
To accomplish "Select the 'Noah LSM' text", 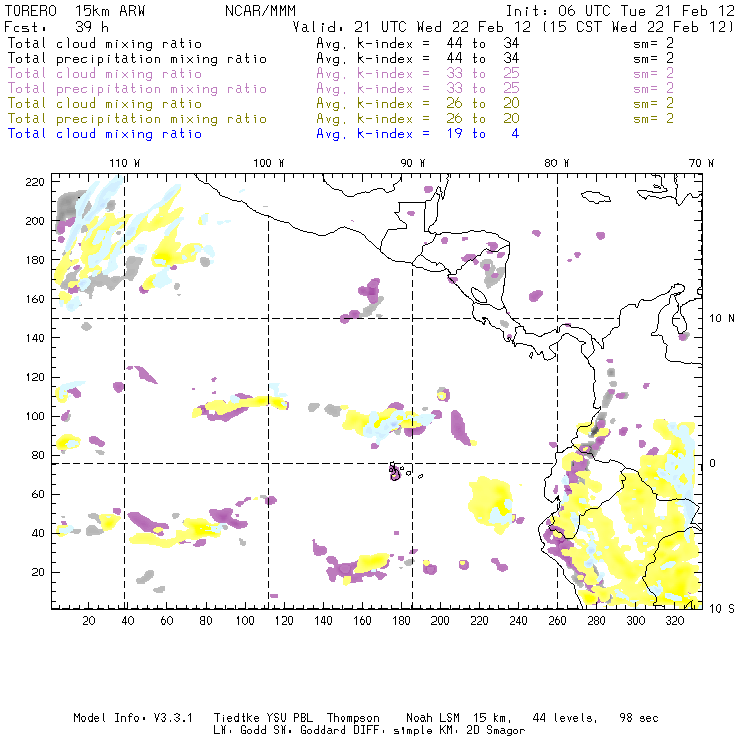I will point(433,718).
